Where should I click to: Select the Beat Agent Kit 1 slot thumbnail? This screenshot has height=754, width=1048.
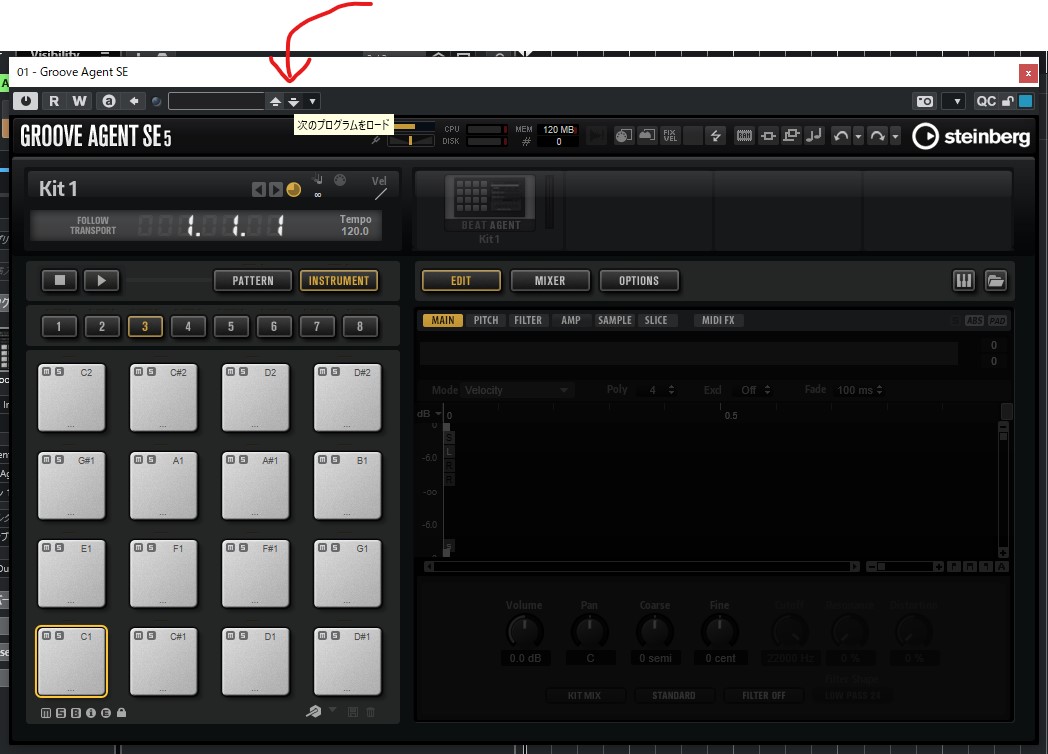tap(490, 204)
